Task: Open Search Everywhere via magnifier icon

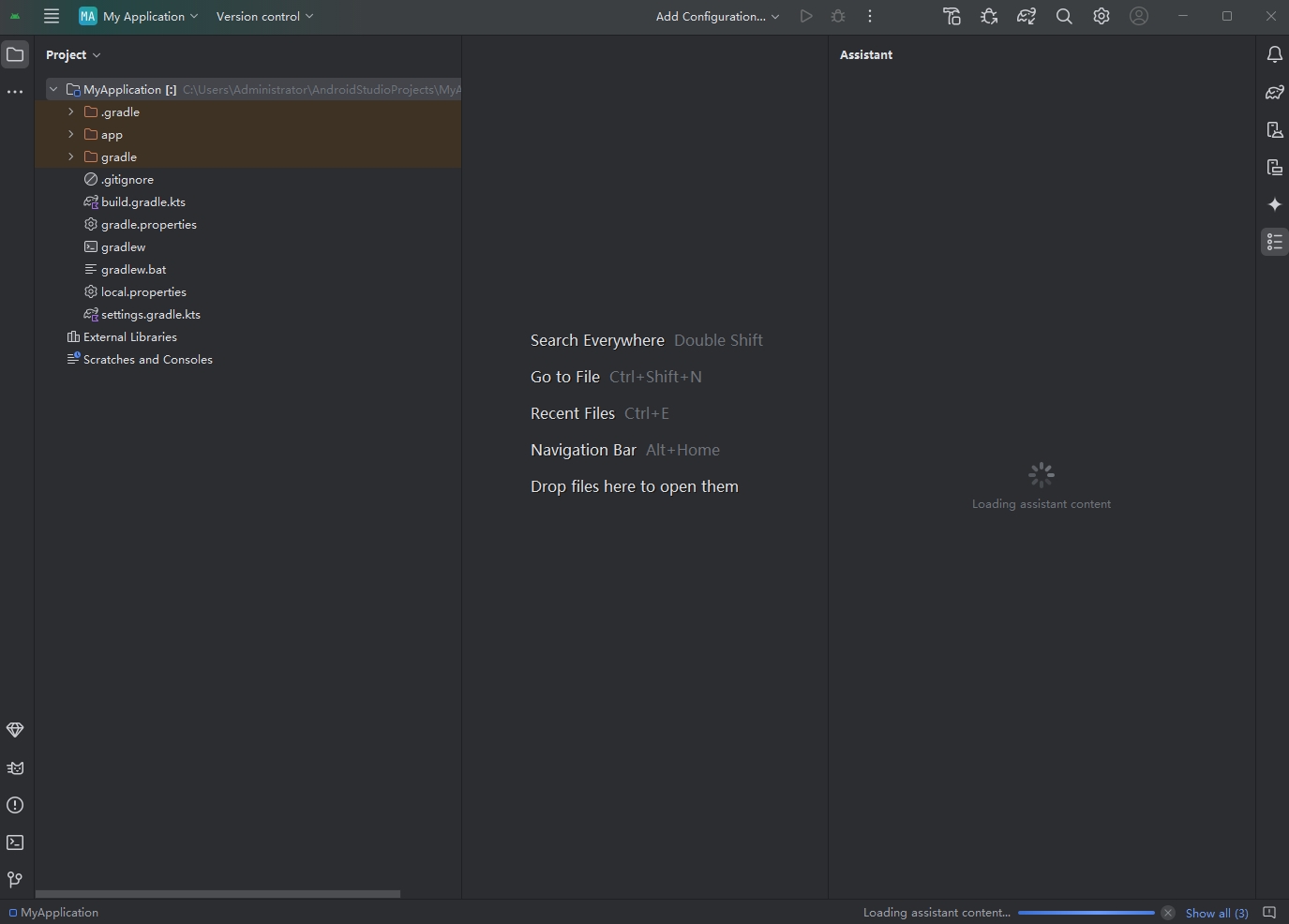Action: (x=1063, y=16)
